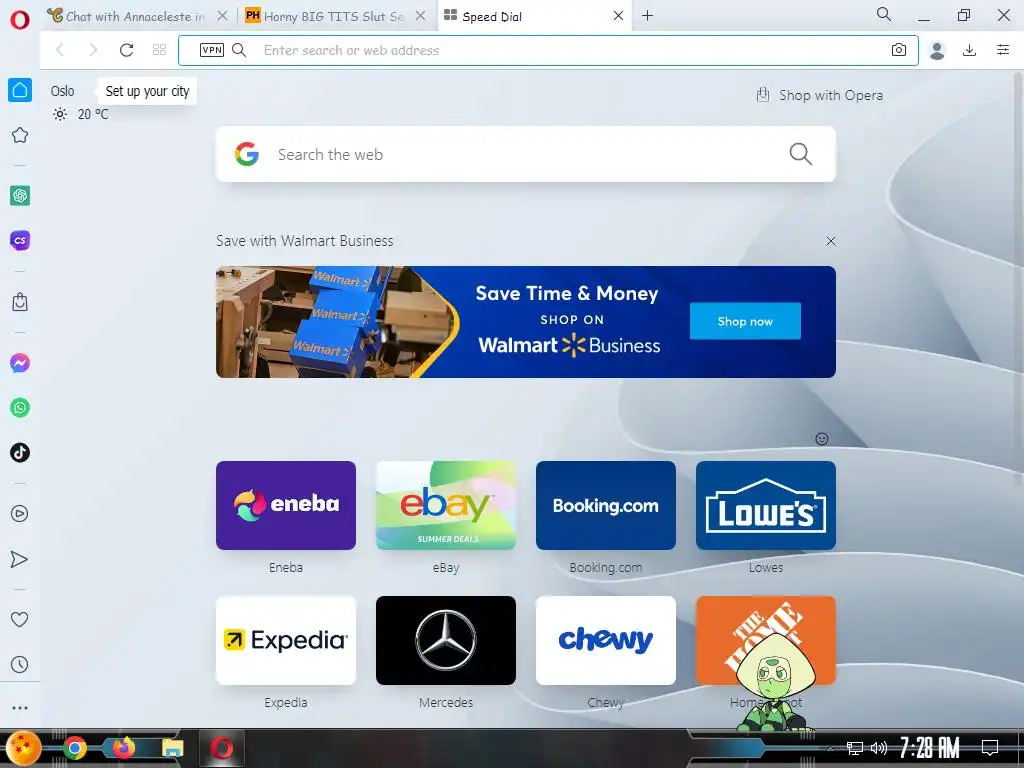Image resolution: width=1024 pixels, height=768 pixels.
Task: Open a new tab with plus button
Action: (647, 16)
